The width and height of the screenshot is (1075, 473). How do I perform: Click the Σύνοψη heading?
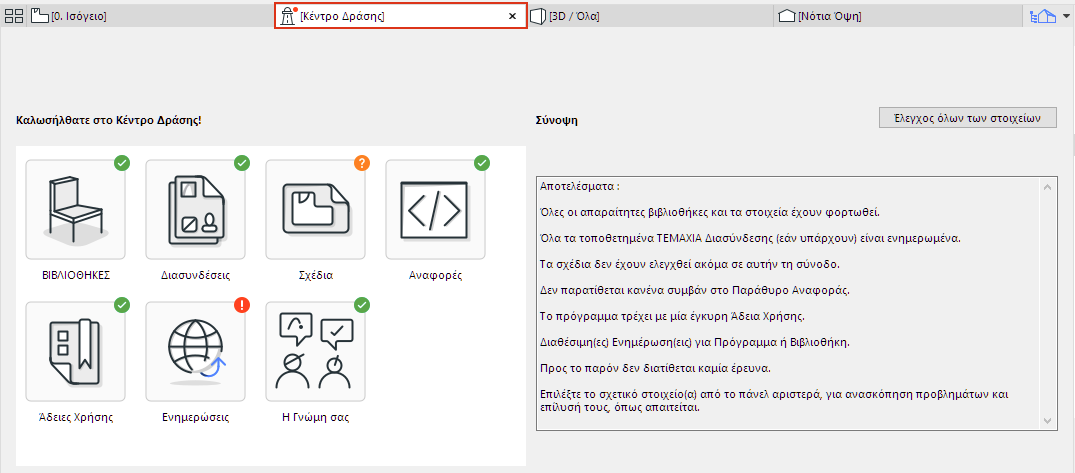click(556, 120)
